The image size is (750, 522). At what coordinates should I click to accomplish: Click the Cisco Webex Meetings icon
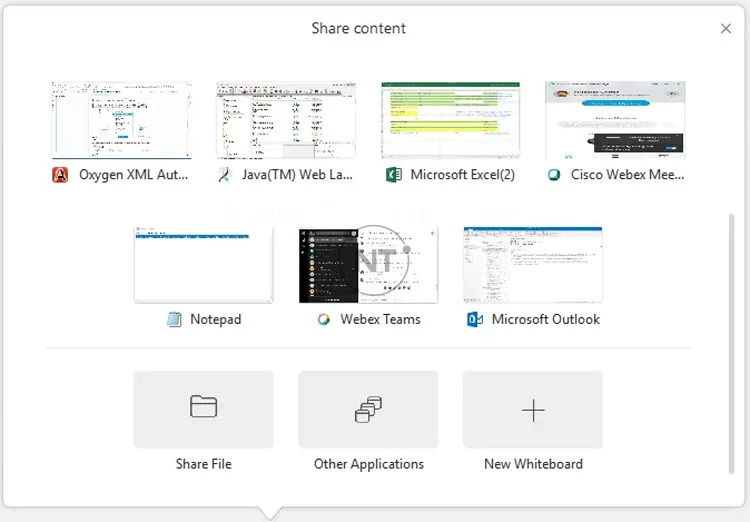(553, 175)
